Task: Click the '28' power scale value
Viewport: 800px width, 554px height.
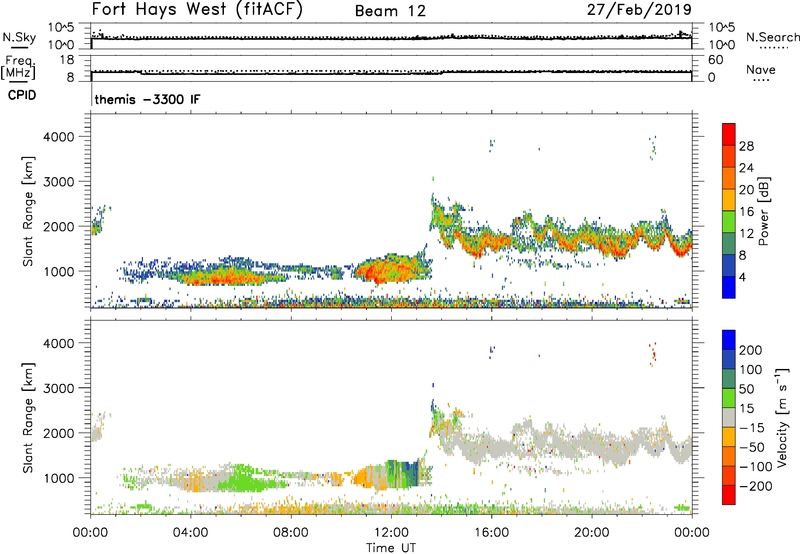Action: click(746, 146)
